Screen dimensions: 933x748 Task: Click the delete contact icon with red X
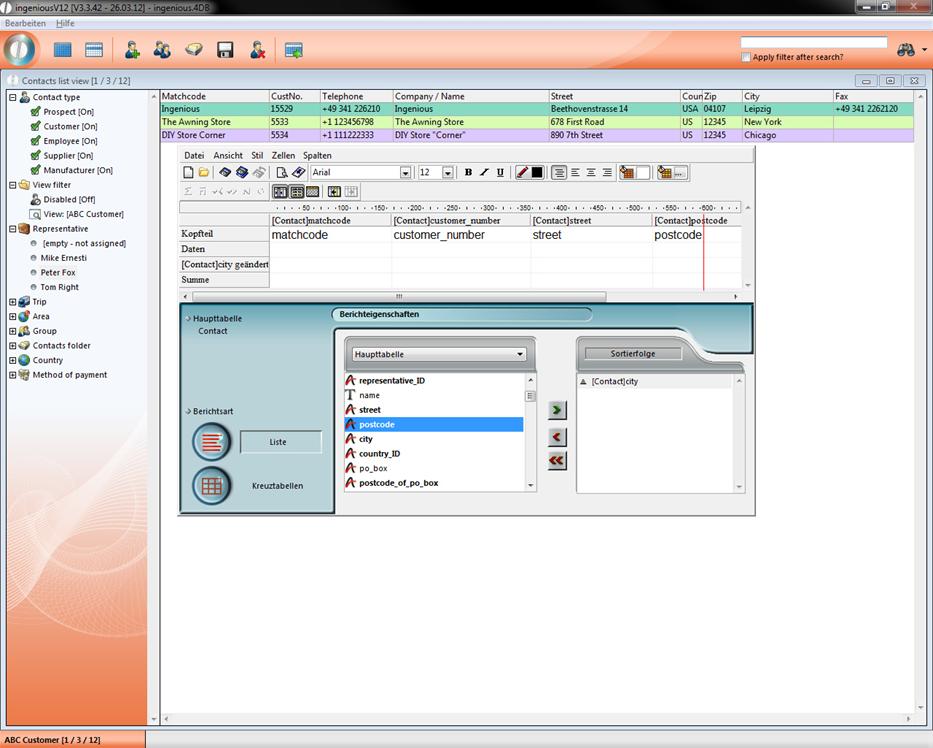click(257, 50)
